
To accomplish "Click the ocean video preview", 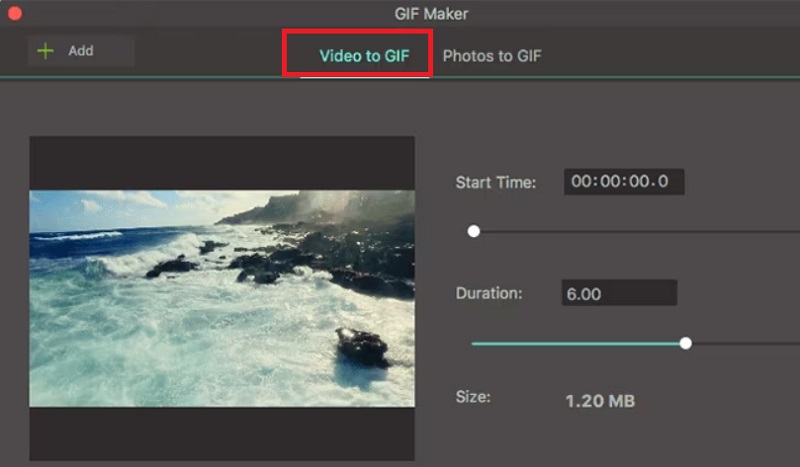I will [222, 299].
